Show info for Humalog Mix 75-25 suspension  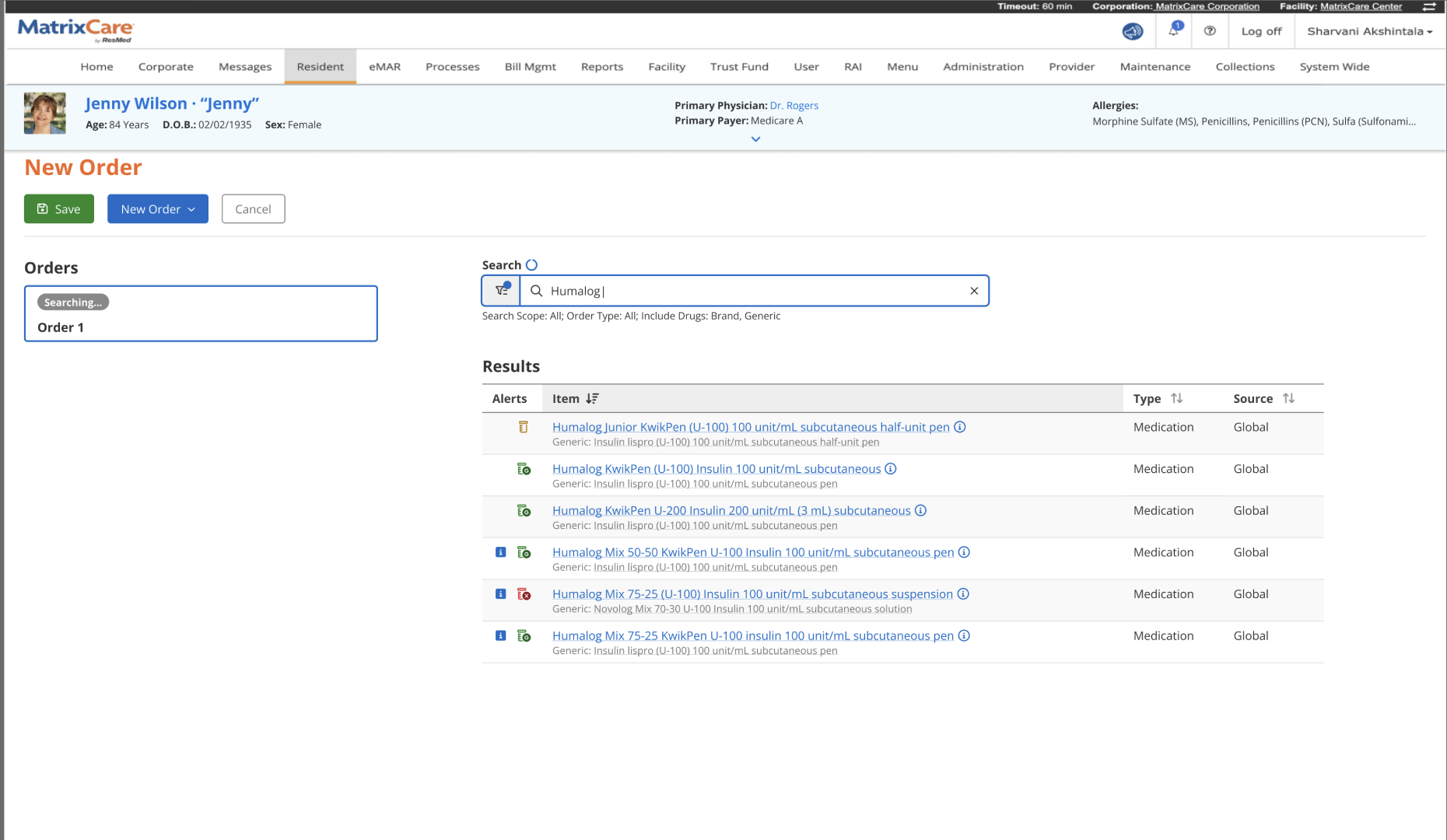(x=963, y=594)
